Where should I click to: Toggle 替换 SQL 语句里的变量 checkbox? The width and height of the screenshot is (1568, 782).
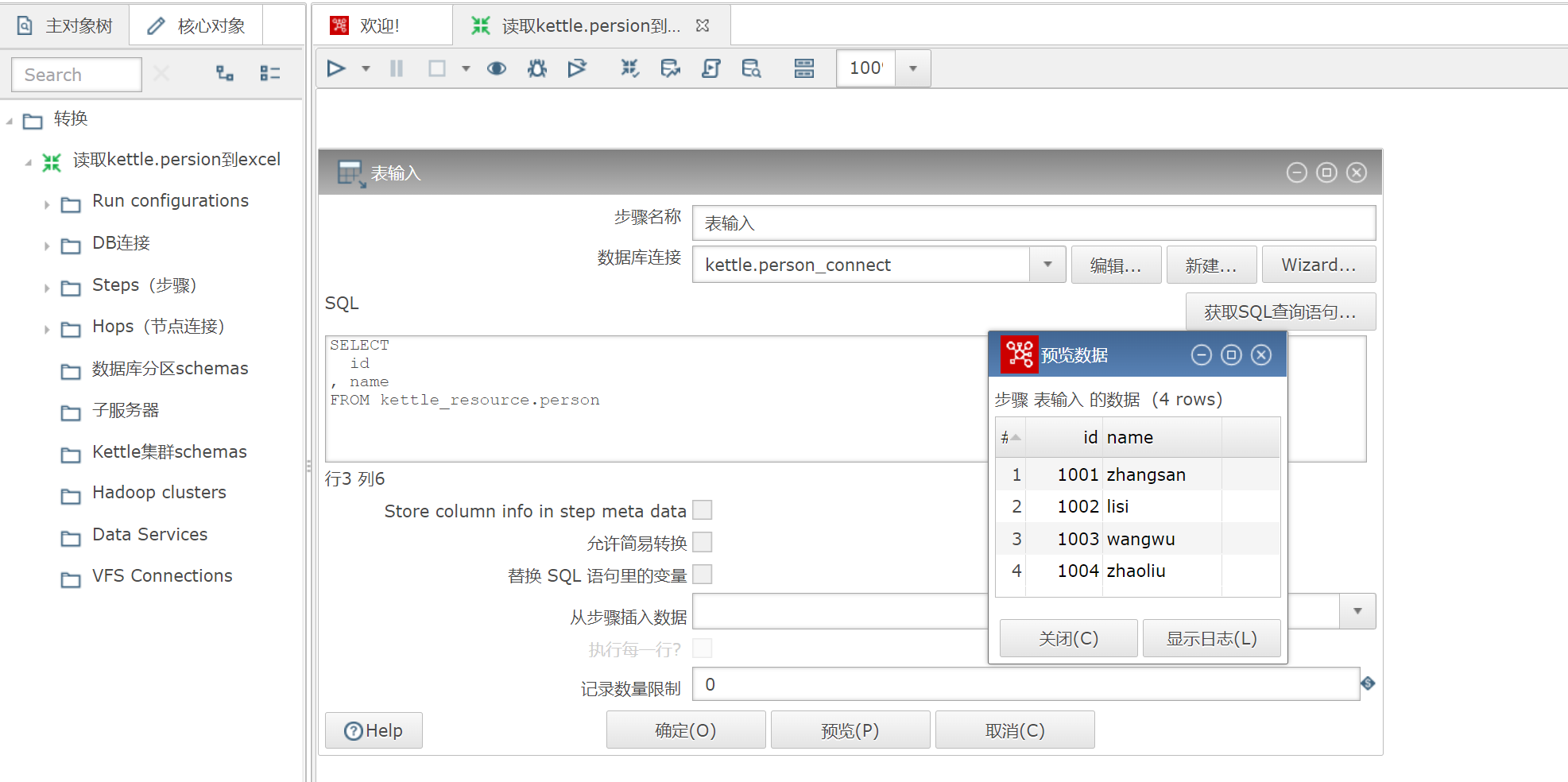tap(703, 575)
